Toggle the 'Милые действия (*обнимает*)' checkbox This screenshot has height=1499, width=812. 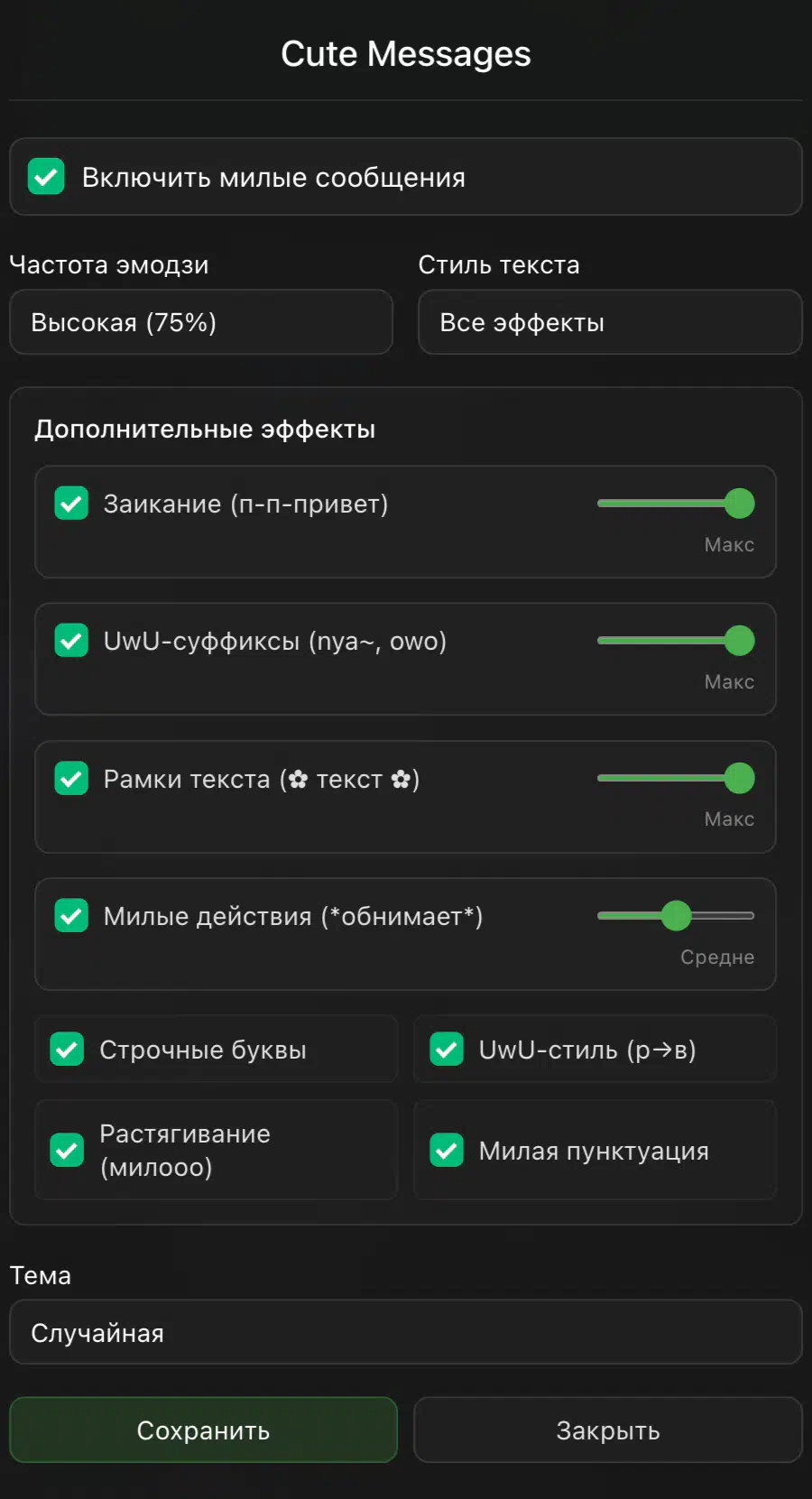point(71,915)
